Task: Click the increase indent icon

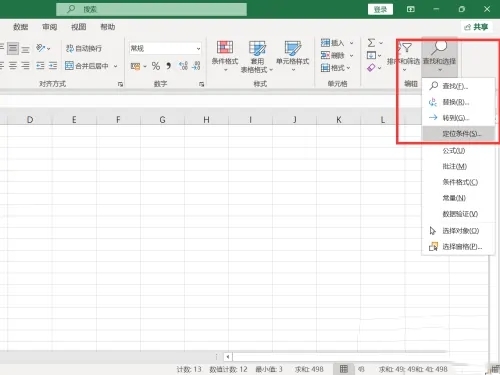Action: pos(53,65)
